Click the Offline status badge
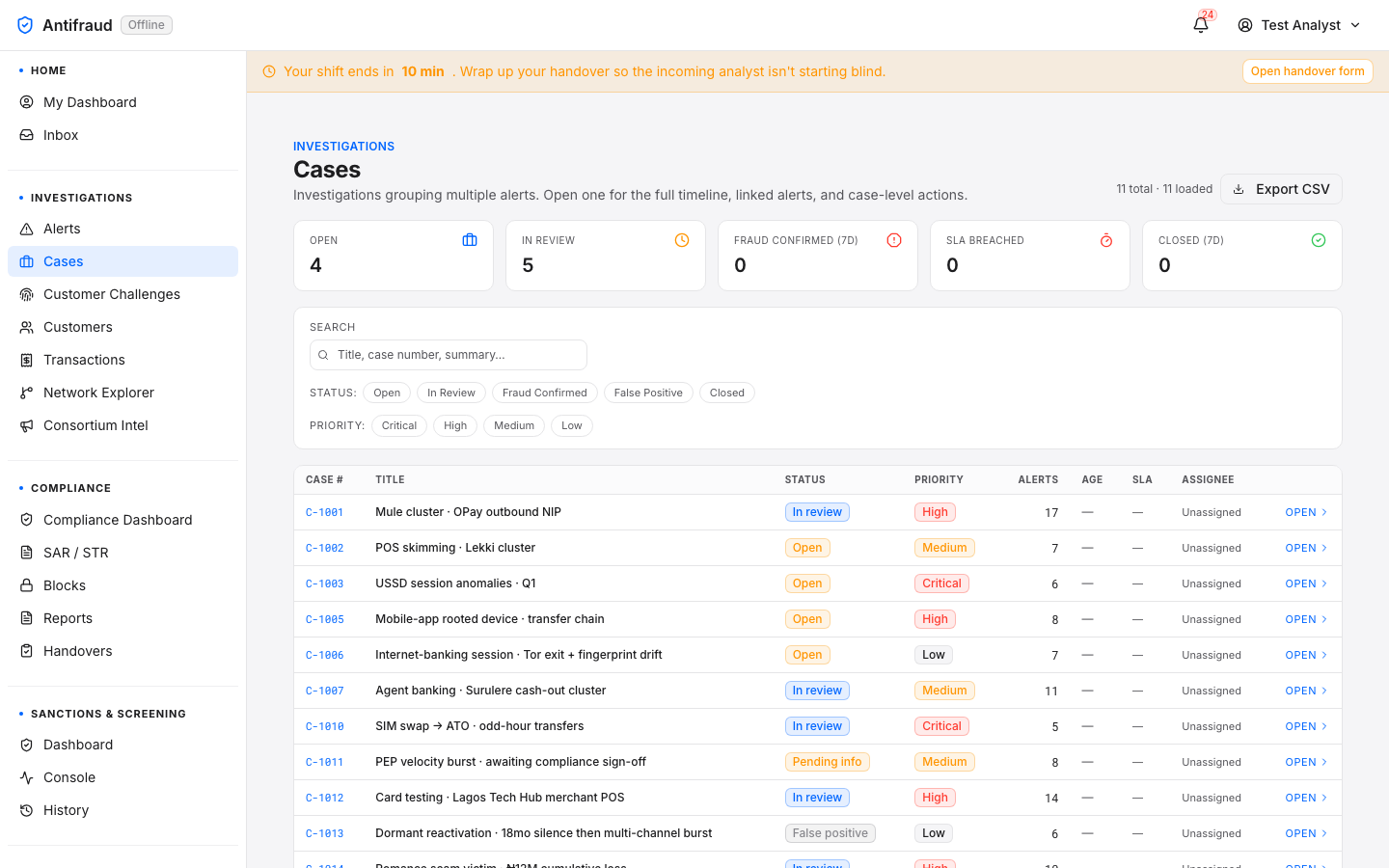1389x868 pixels. tap(147, 25)
